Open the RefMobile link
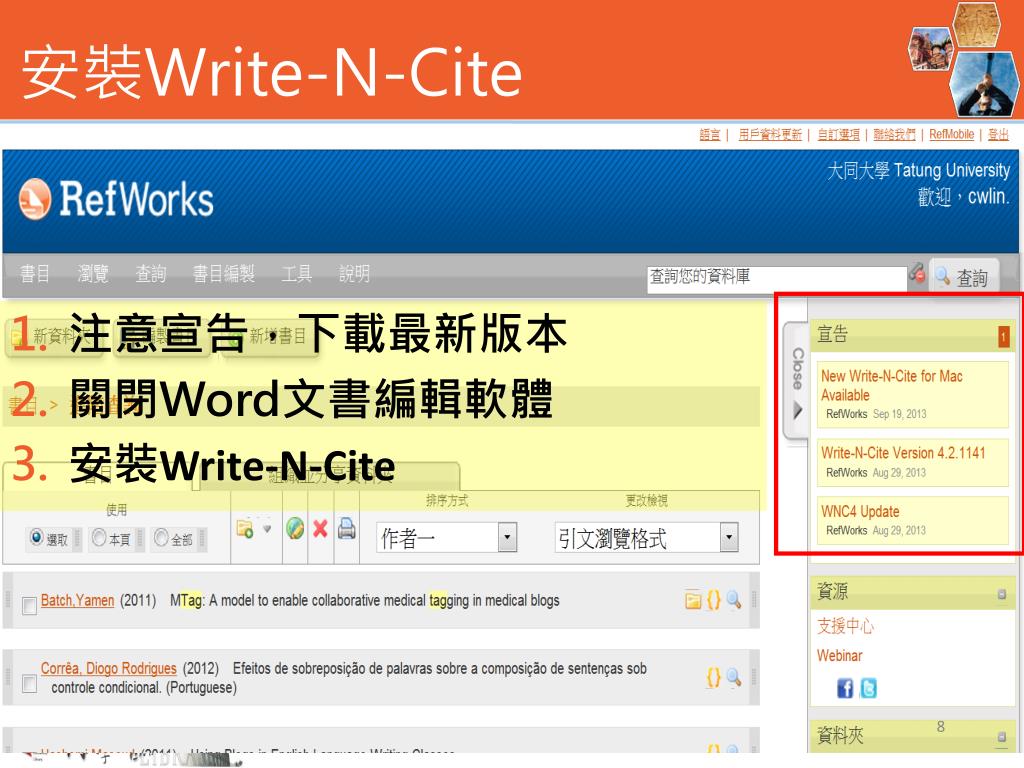1024x768 pixels. 952,135
